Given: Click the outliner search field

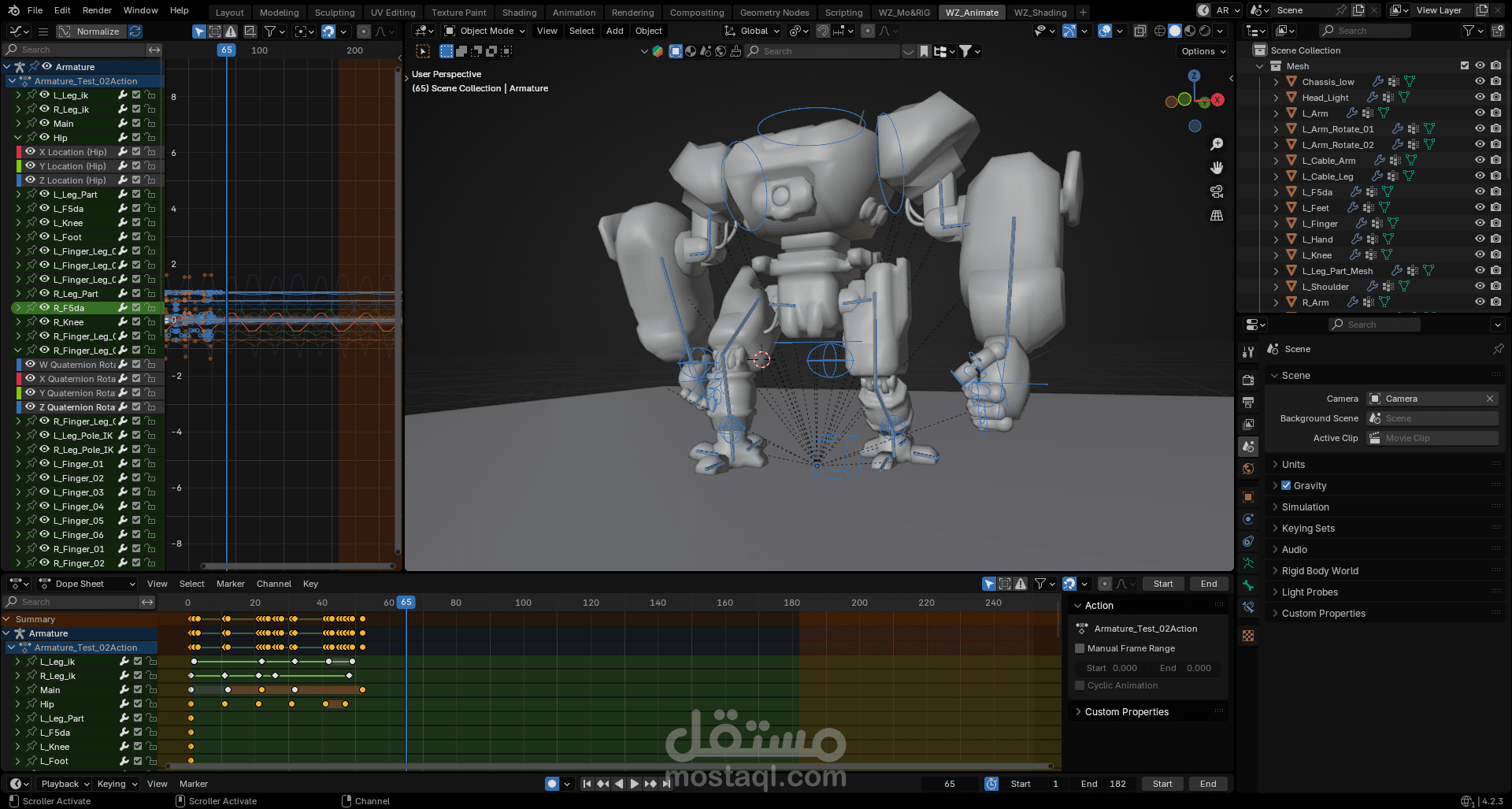Looking at the screenshot, I should 1365,31.
